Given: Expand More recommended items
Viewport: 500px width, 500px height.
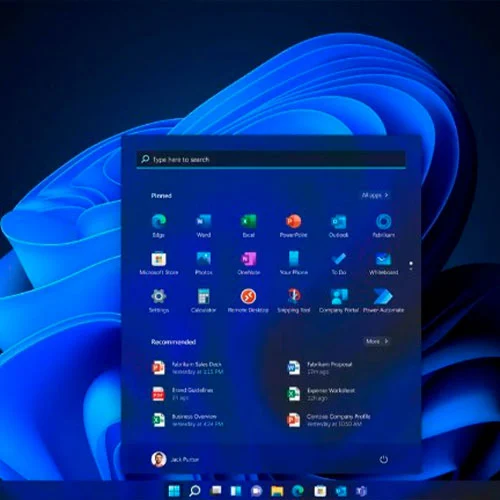Looking at the screenshot, I should [377, 341].
